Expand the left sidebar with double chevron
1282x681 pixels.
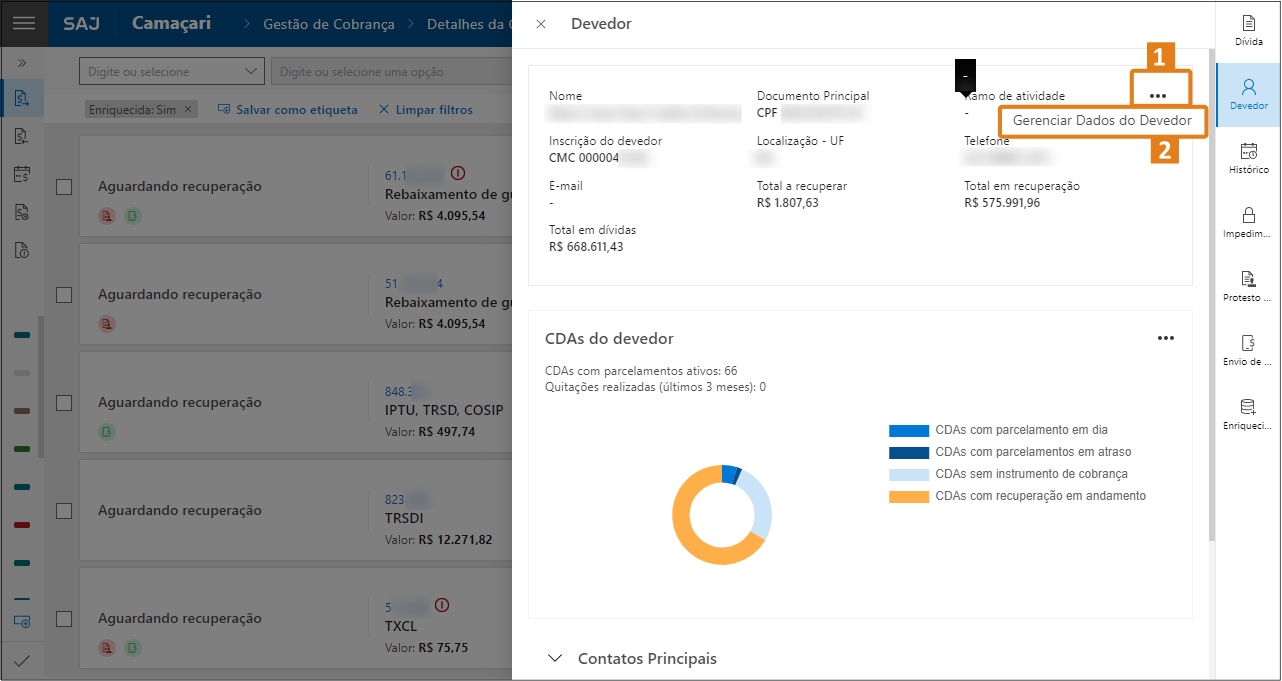click(x=22, y=62)
